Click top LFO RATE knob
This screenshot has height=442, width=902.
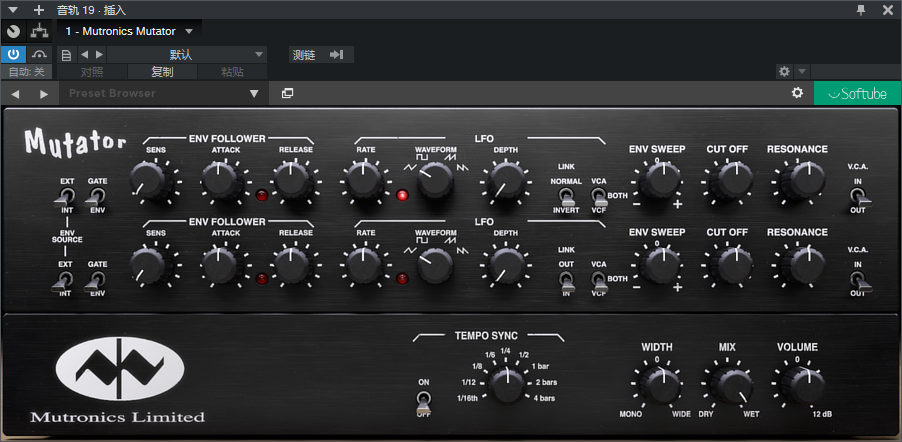(x=365, y=181)
